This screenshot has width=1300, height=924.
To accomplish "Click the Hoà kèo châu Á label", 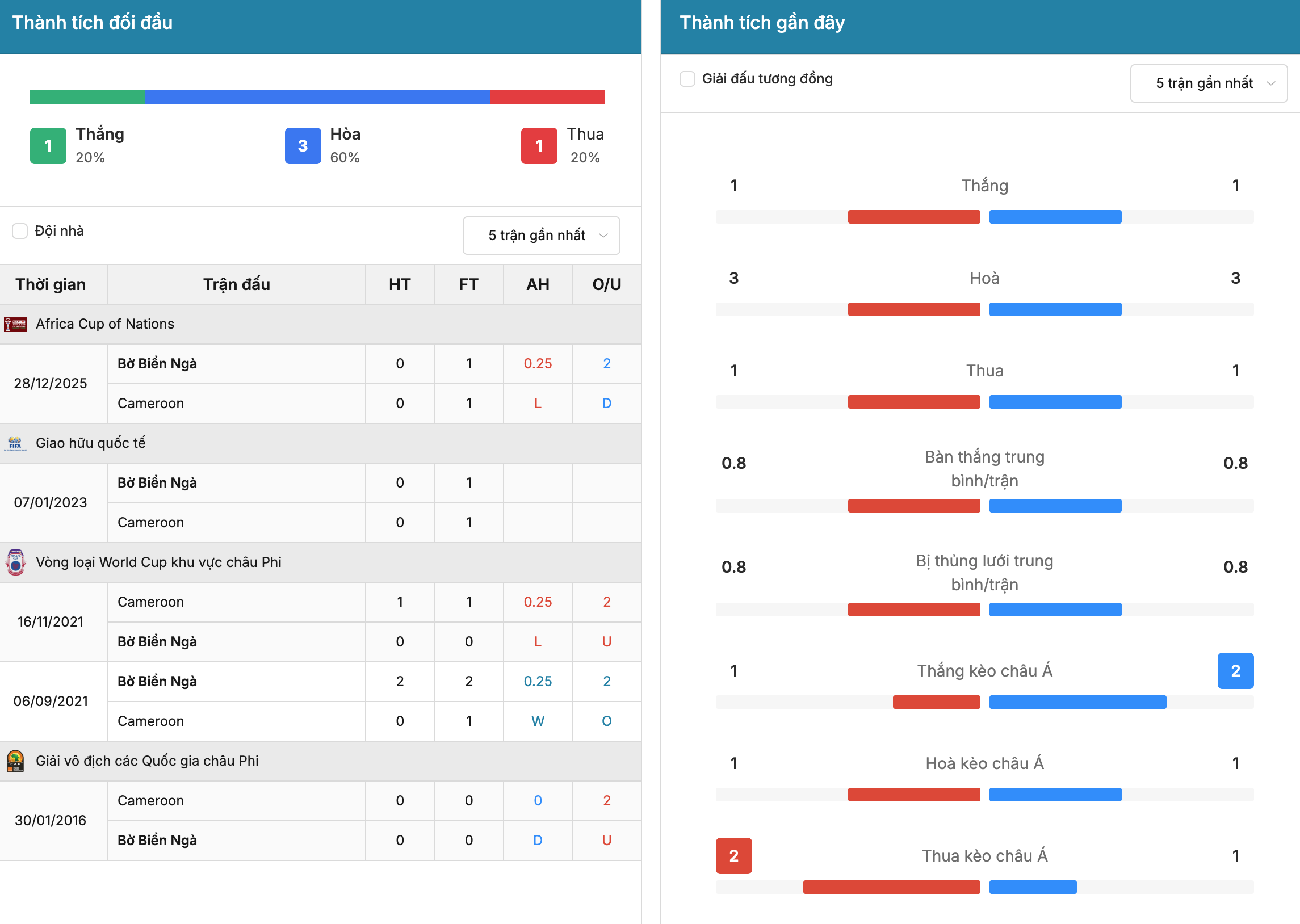I will click(x=985, y=763).
